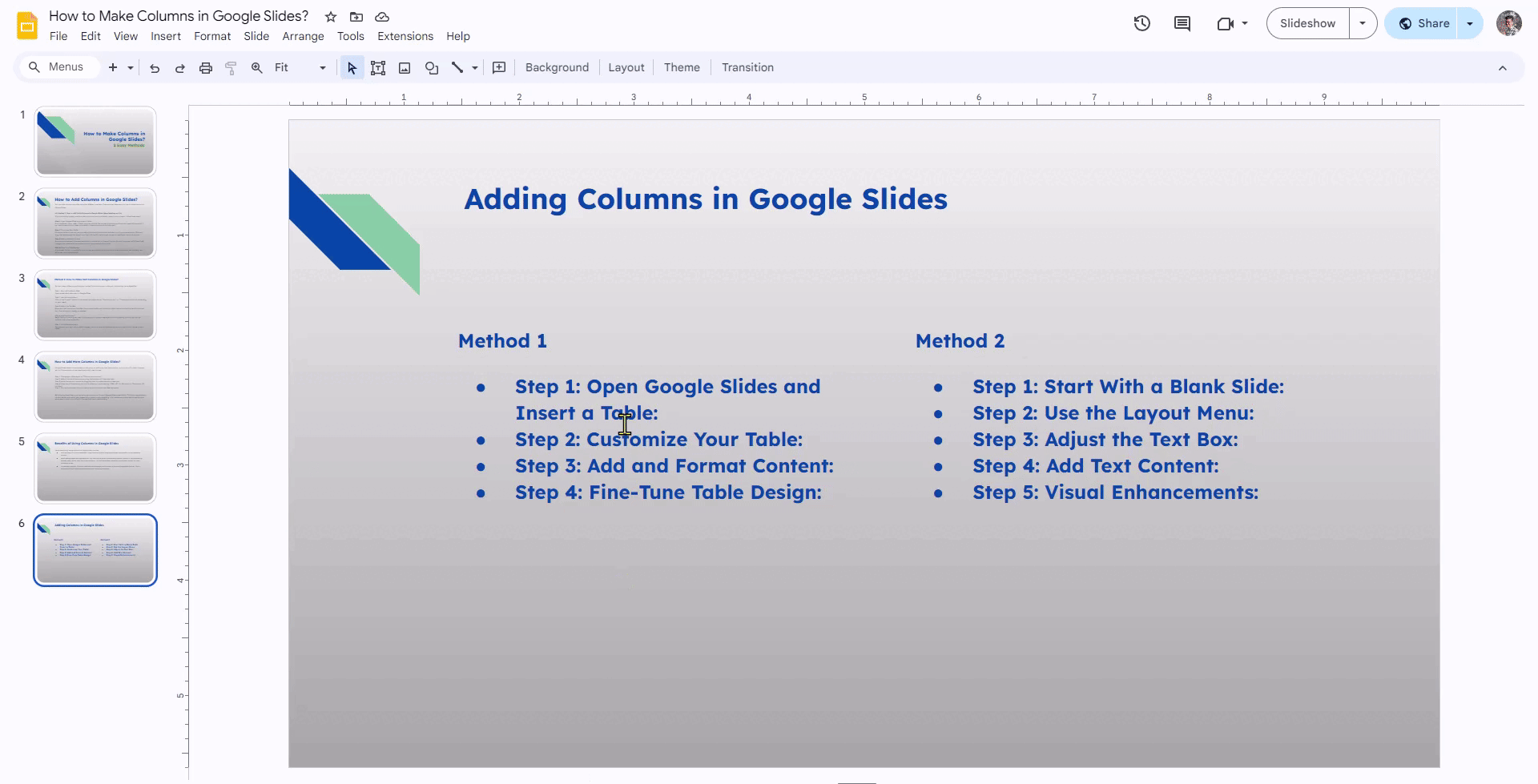Open the comments panel icon
Image resolution: width=1538 pixels, height=784 pixels.
[x=1182, y=23]
